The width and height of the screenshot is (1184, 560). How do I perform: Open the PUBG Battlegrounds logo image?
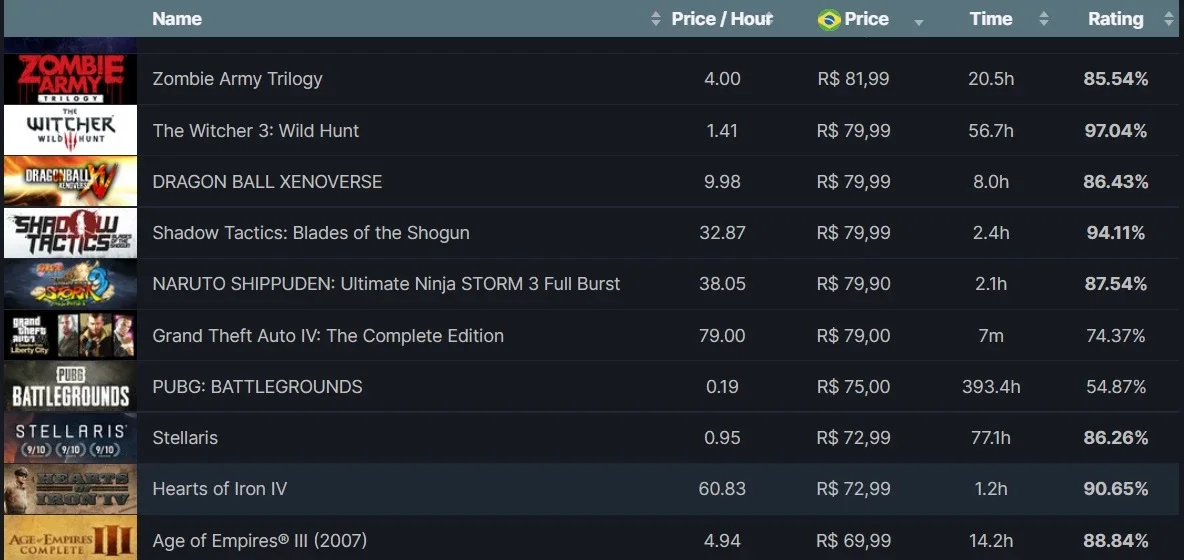70,386
